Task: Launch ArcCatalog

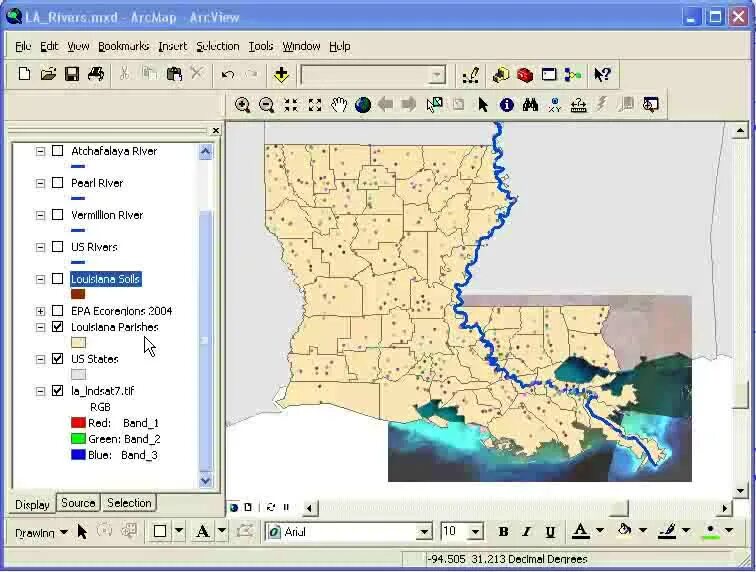Action: (500, 75)
